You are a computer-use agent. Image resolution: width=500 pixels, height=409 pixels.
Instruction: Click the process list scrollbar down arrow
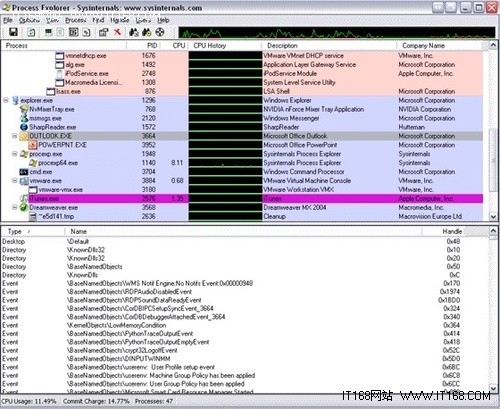point(493,217)
